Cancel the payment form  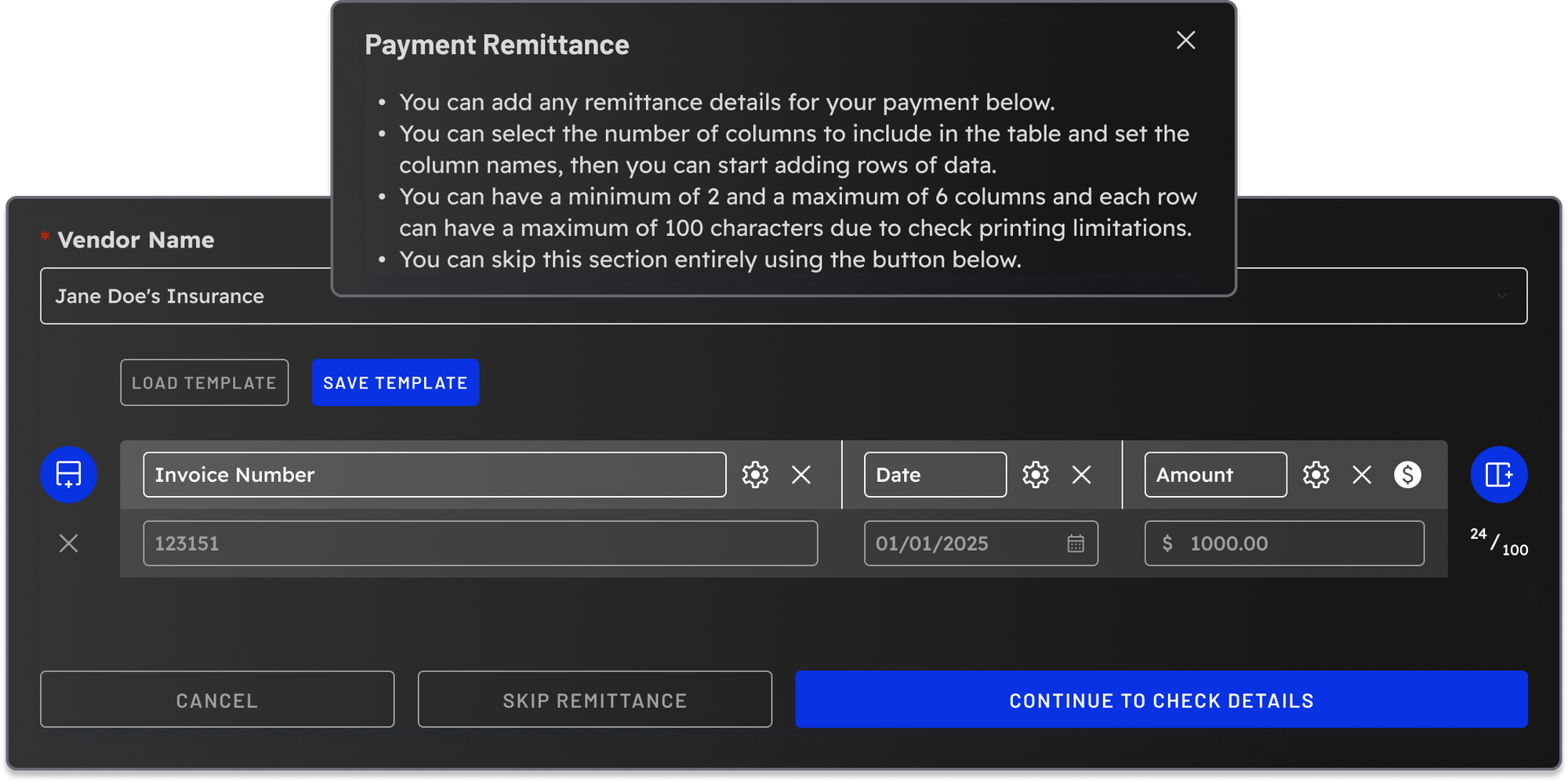[217, 700]
